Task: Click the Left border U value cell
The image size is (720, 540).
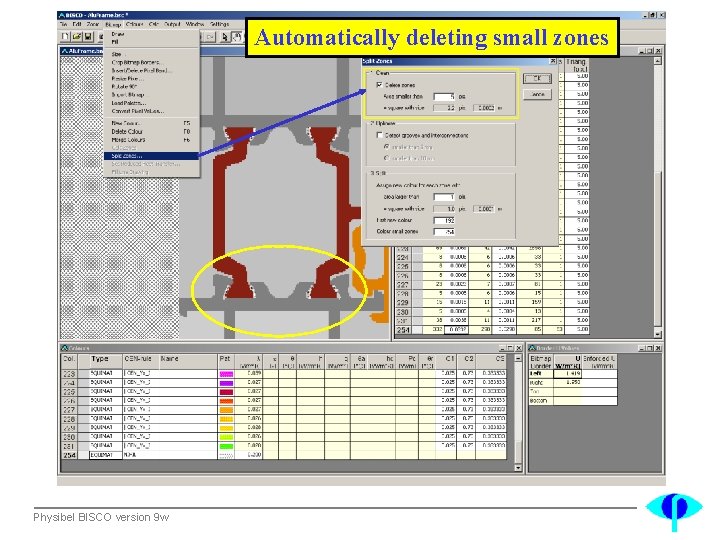Action: pos(568,374)
